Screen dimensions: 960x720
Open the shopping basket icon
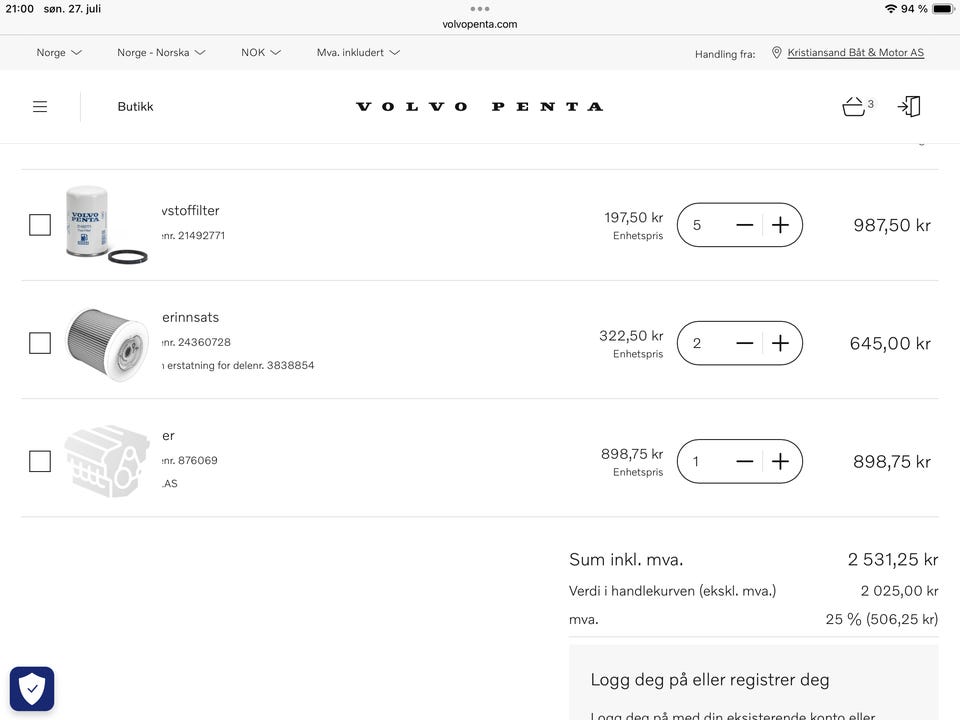853,107
